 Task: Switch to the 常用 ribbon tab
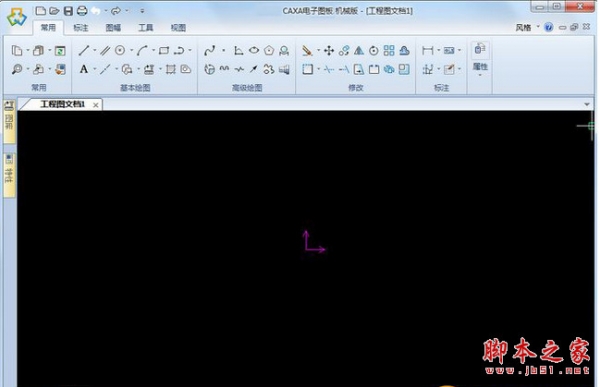48,28
